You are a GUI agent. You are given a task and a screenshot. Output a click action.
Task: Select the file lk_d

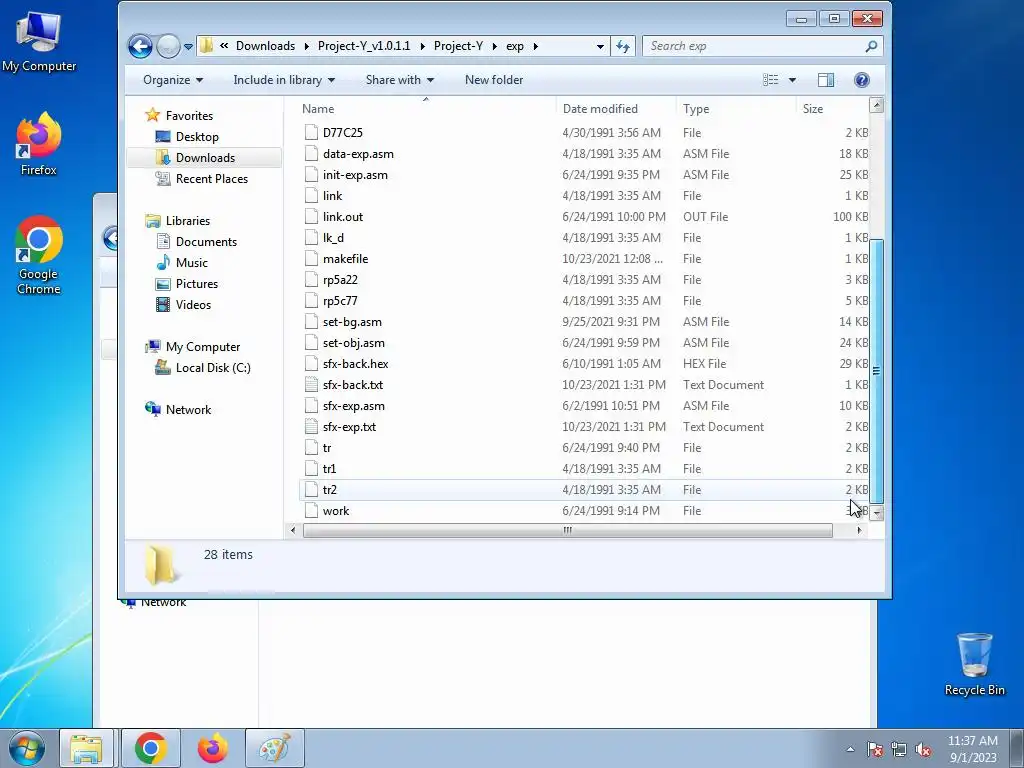[x=333, y=238]
